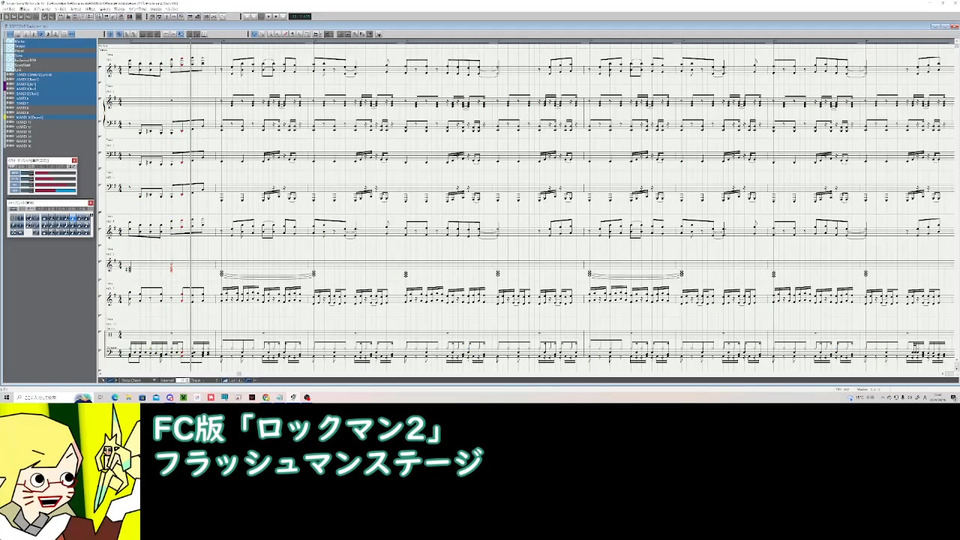Screen dimensions: 960x540
Task: Open Task View on the taskbar
Action: click(x=100, y=397)
